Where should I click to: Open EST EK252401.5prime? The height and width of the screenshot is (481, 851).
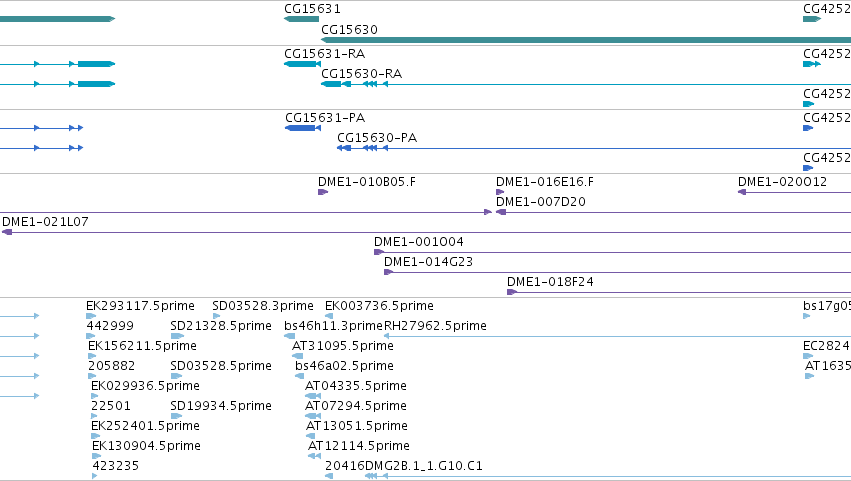point(145,427)
